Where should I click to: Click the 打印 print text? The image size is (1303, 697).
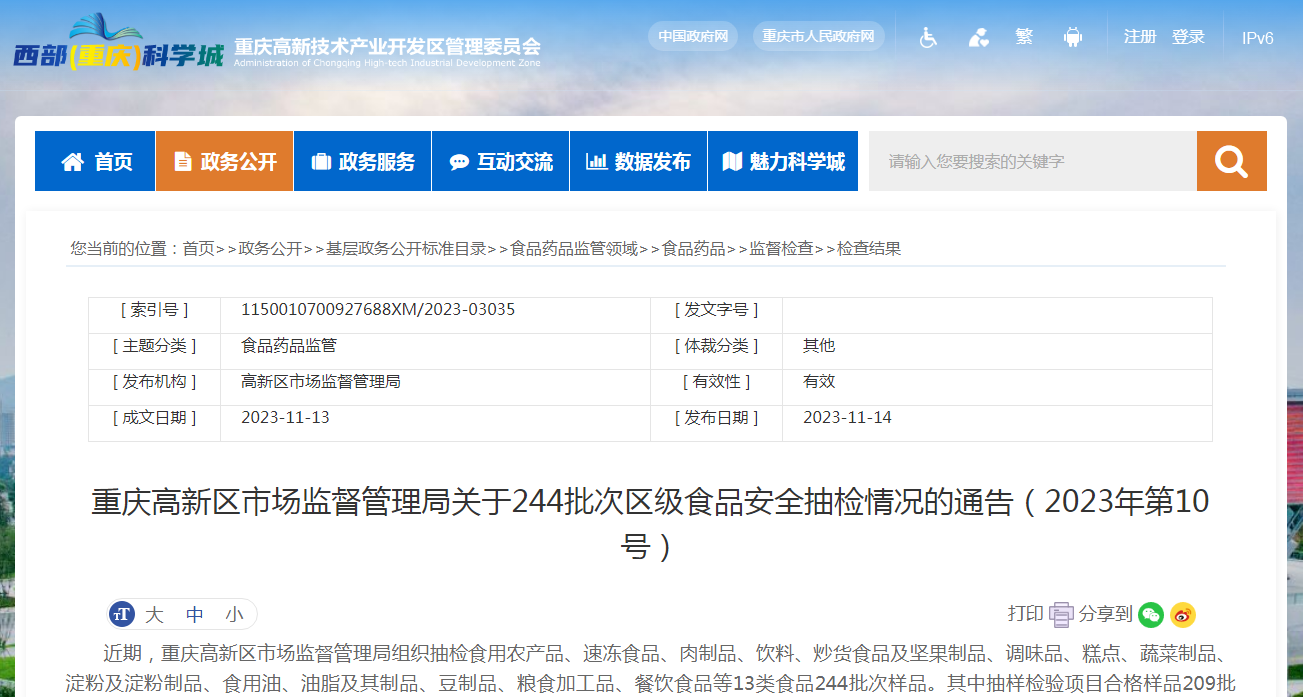(1025, 614)
